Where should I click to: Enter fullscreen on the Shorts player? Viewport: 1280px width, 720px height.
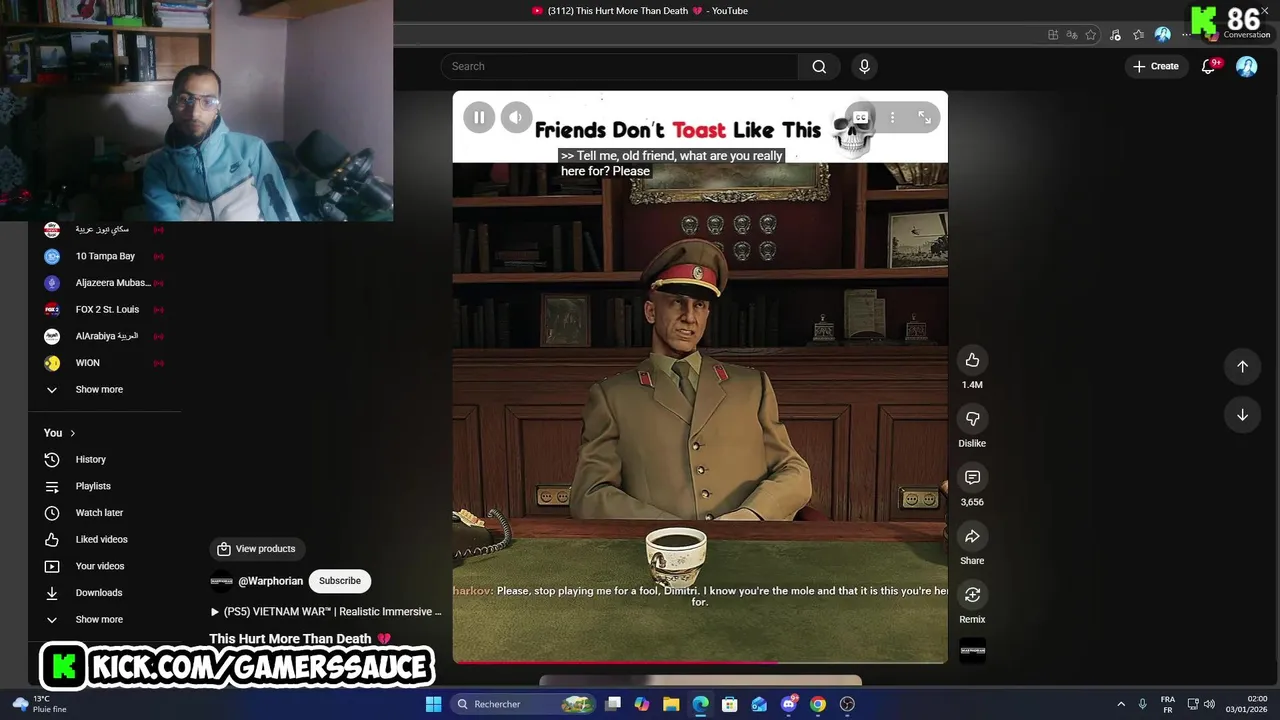coord(925,118)
